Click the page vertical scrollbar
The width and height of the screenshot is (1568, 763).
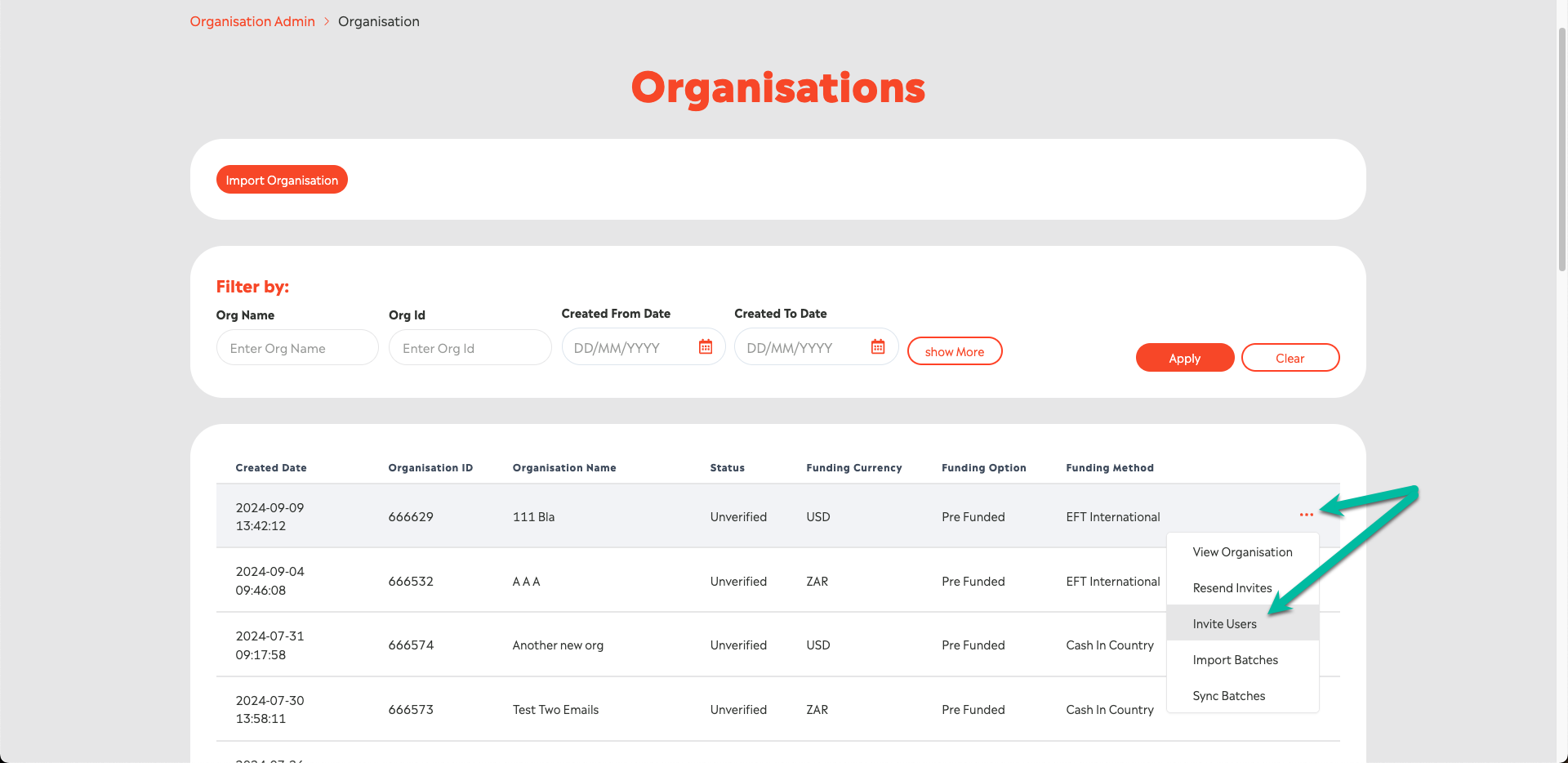tap(1561, 147)
